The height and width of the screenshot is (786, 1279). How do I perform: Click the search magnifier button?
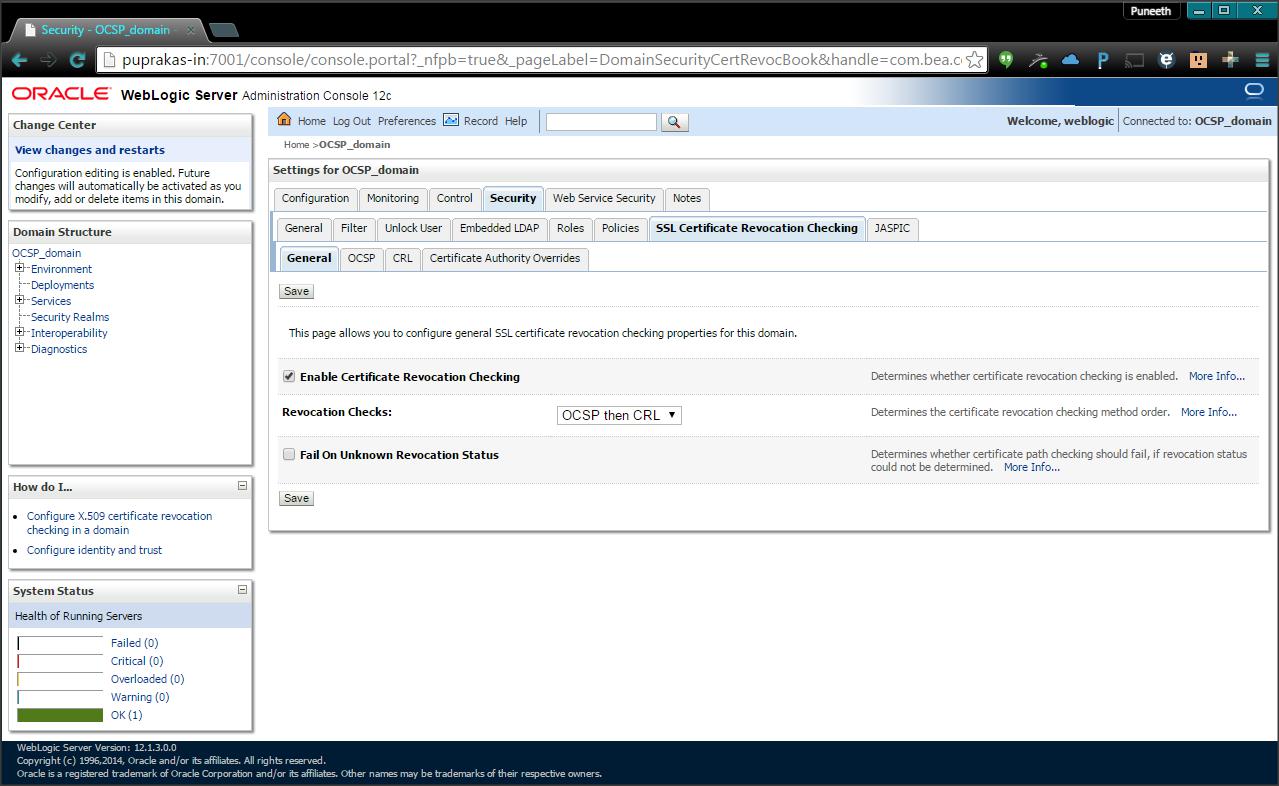[x=675, y=122]
